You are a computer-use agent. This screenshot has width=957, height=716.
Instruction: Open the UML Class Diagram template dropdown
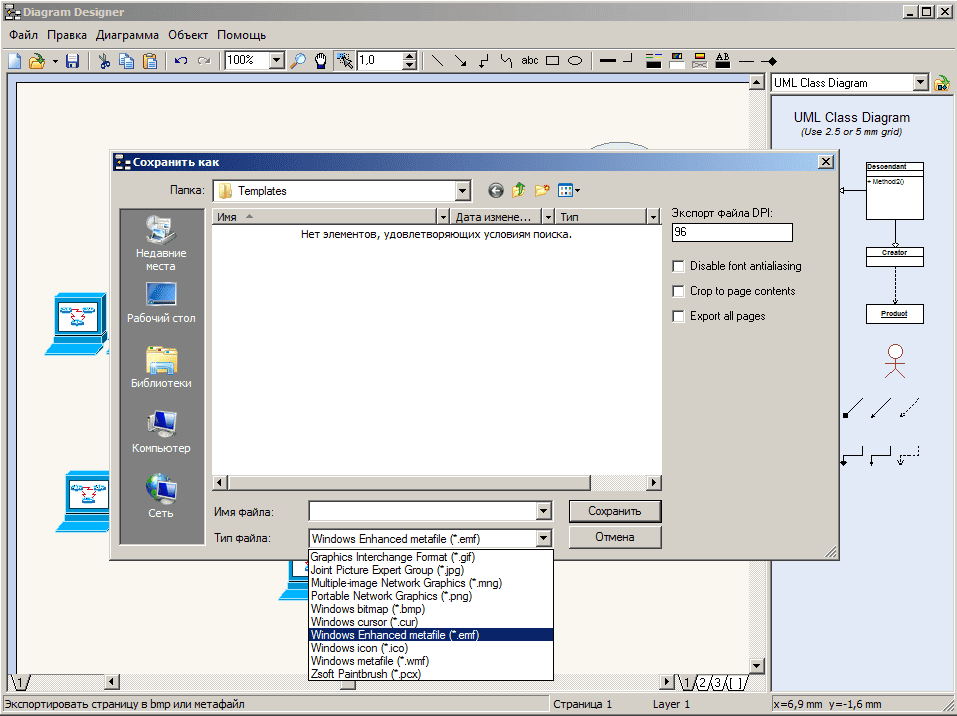(921, 83)
